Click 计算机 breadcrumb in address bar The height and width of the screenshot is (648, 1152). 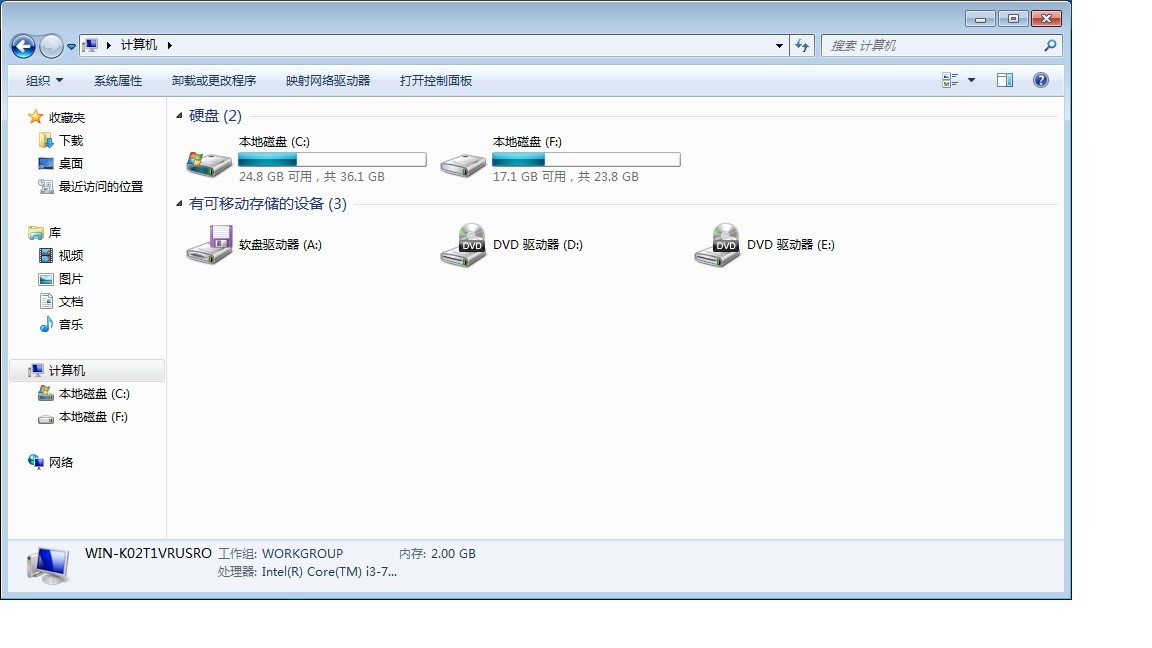pos(139,45)
